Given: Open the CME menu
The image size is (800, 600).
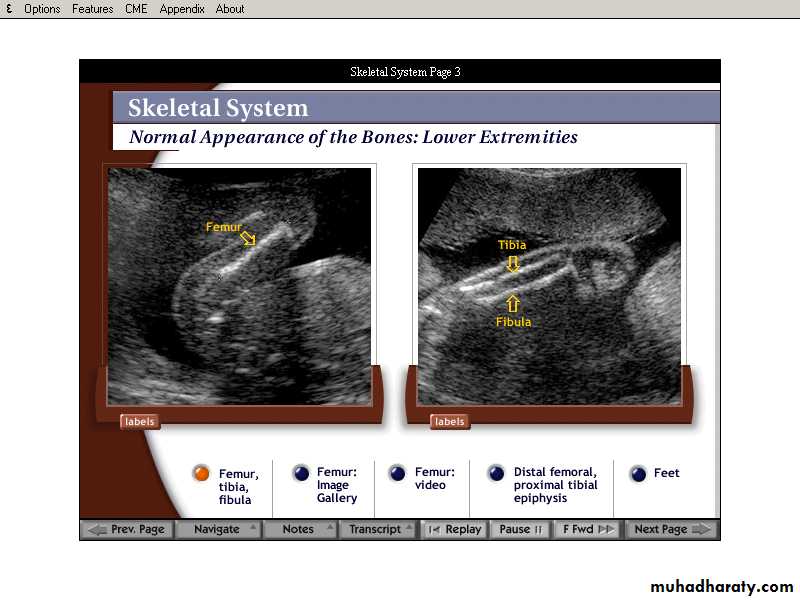Looking at the screenshot, I should (x=135, y=9).
